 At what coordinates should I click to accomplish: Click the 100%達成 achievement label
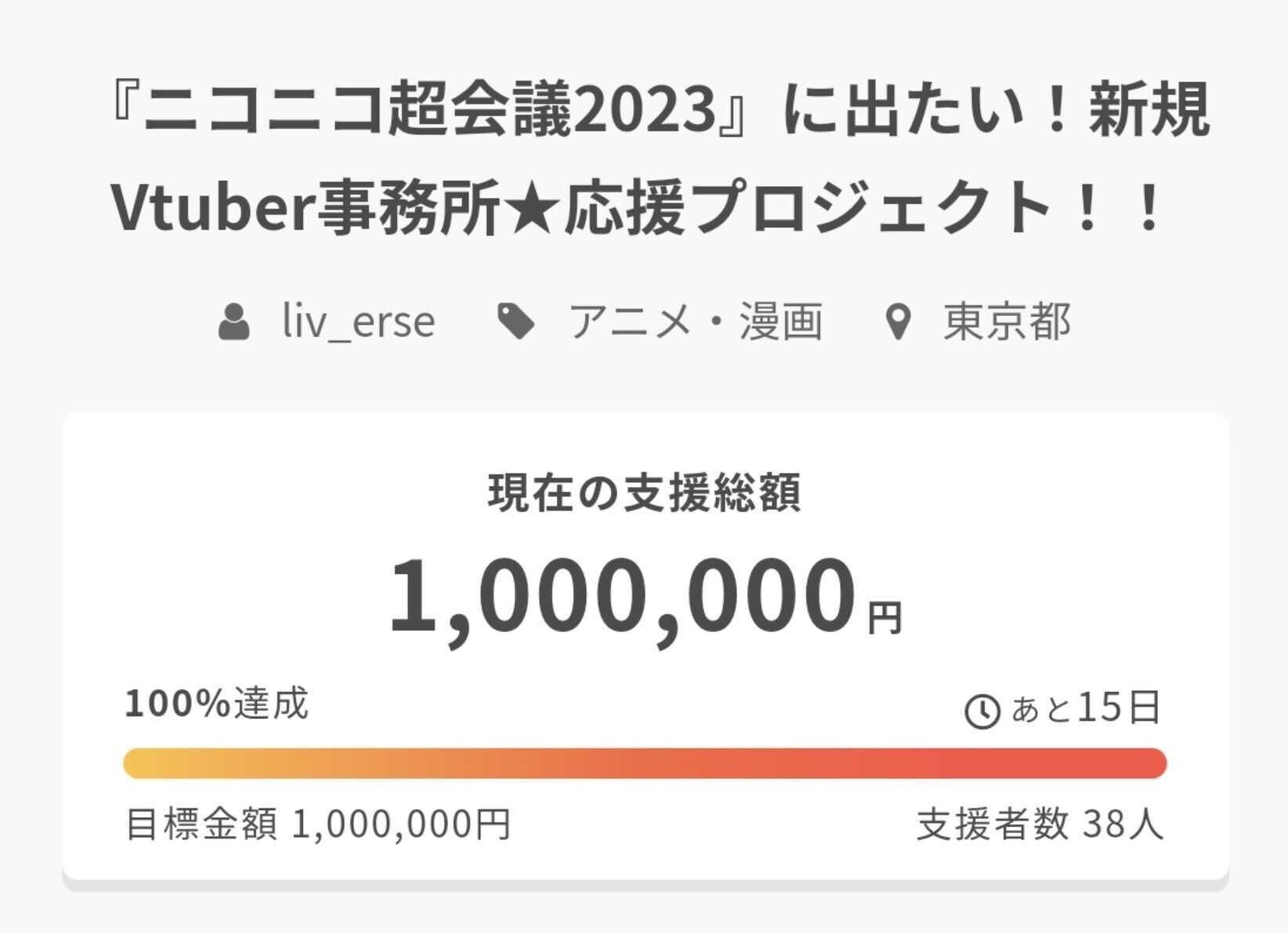pos(217,703)
